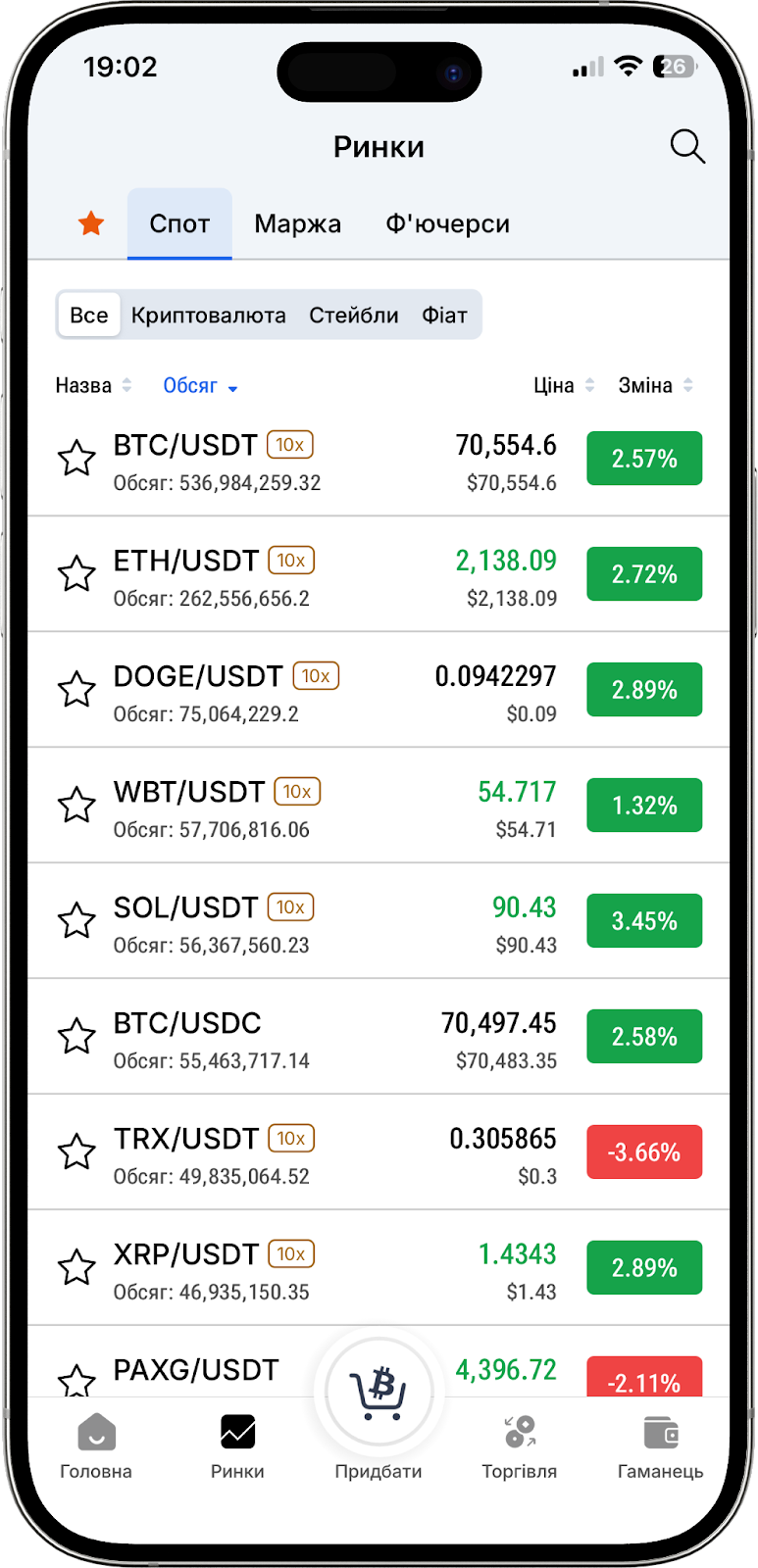Favorite the BTC/USDT pair star
Image resolution: width=758 pixels, height=1568 pixels.
tap(76, 459)
